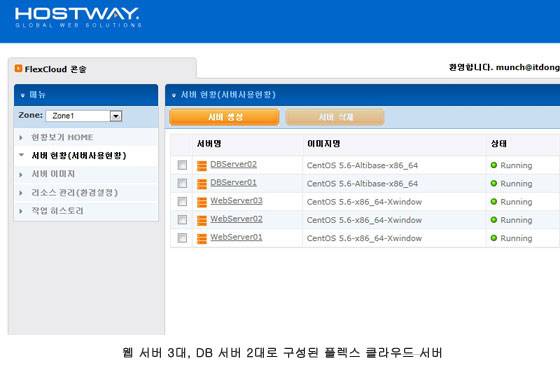Click the Hostway logo
This screenshot has width=560, height=365.
click(x=78, y=18)
